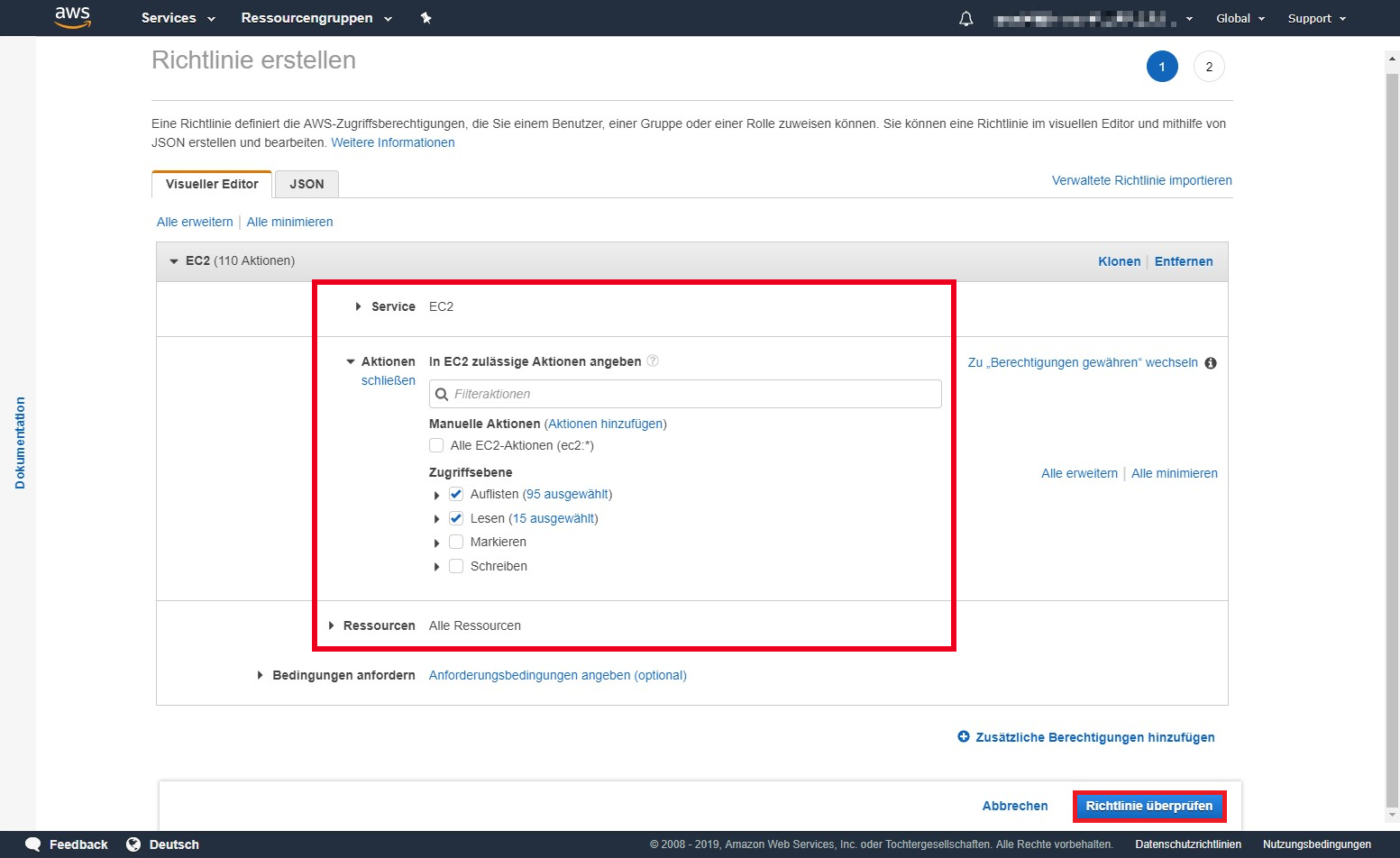The width and height of the screenshot is (1400, 858).
Task: Expand the Auflisten action list
Action: [437, 495]
